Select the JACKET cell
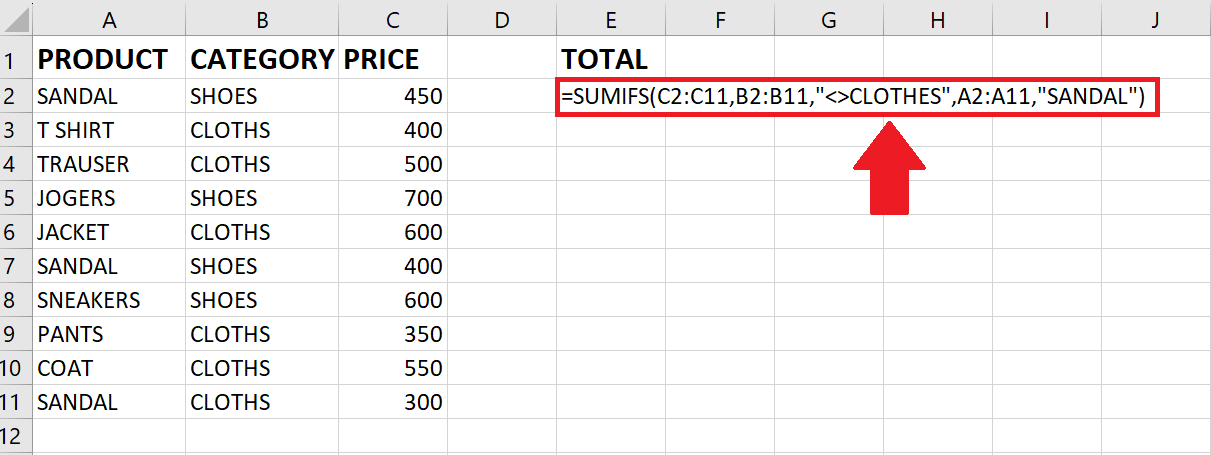The image size is (1211, 455). pyautogui.click(x=109, y=232)
